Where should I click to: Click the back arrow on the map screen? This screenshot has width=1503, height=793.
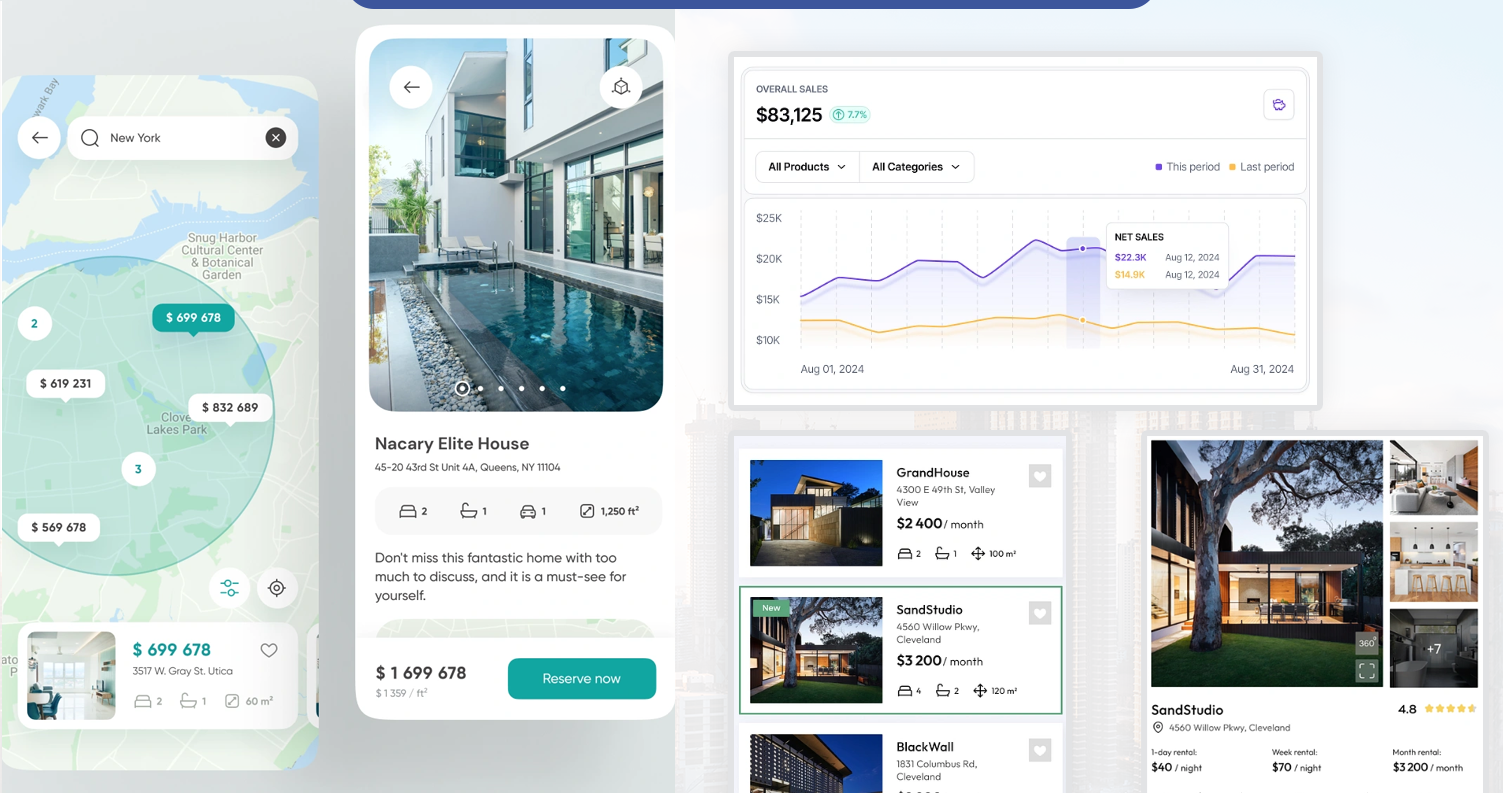point(38,138)
